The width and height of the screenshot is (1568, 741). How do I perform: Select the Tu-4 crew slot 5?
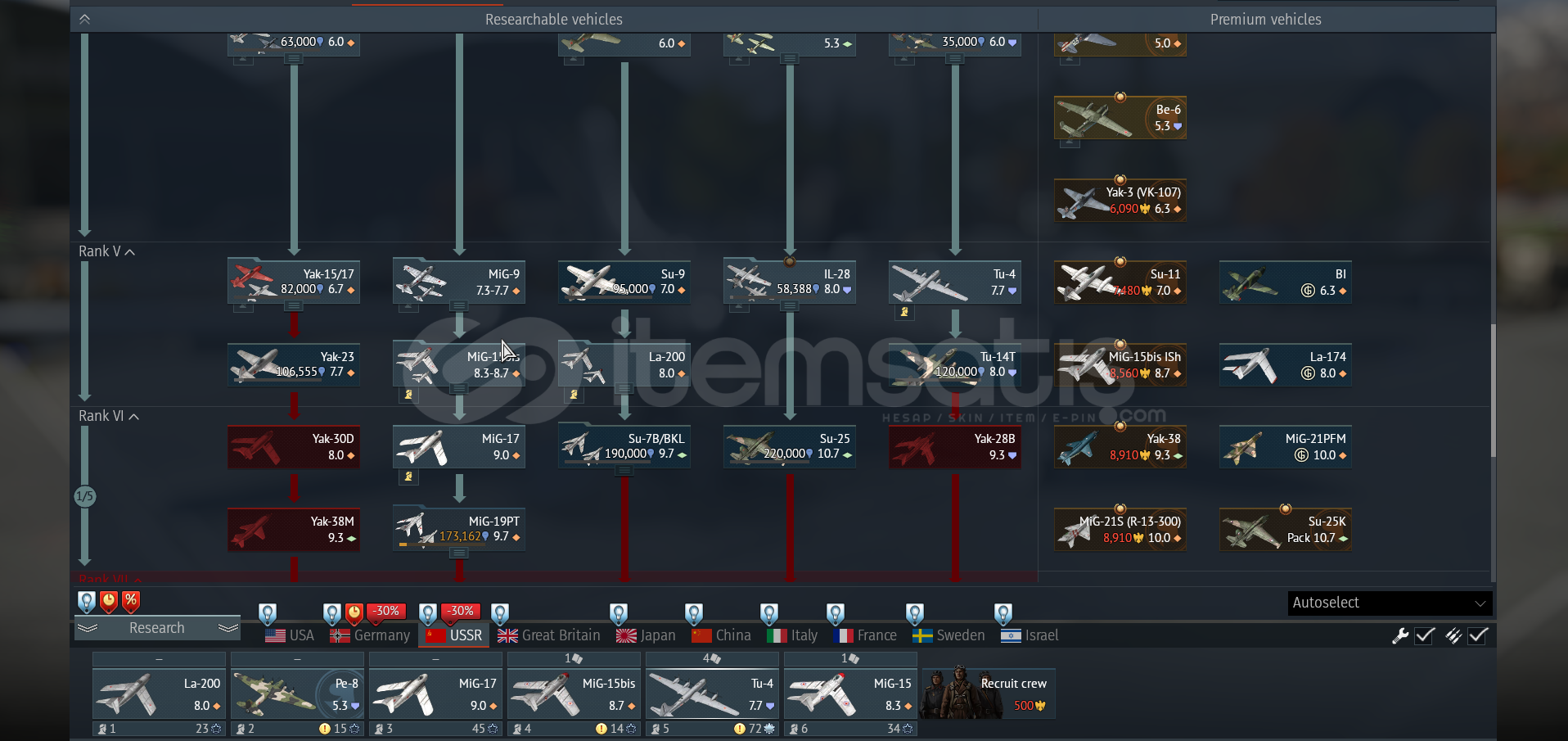pyautogui.click(x=712, y=694)
